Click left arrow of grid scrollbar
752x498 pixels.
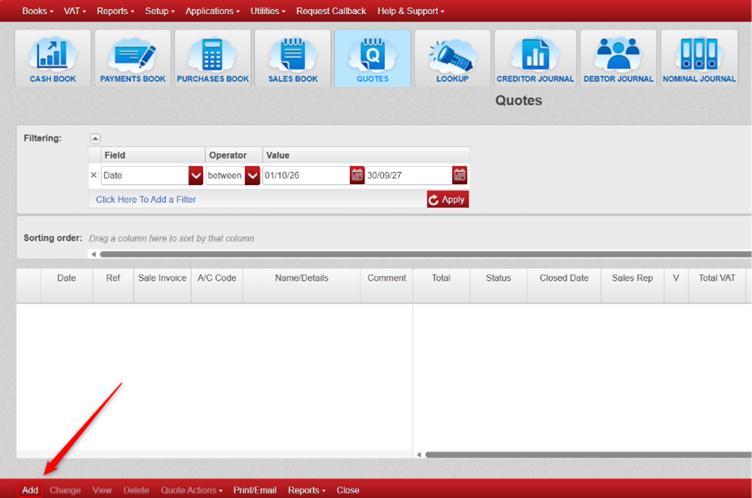419,454
